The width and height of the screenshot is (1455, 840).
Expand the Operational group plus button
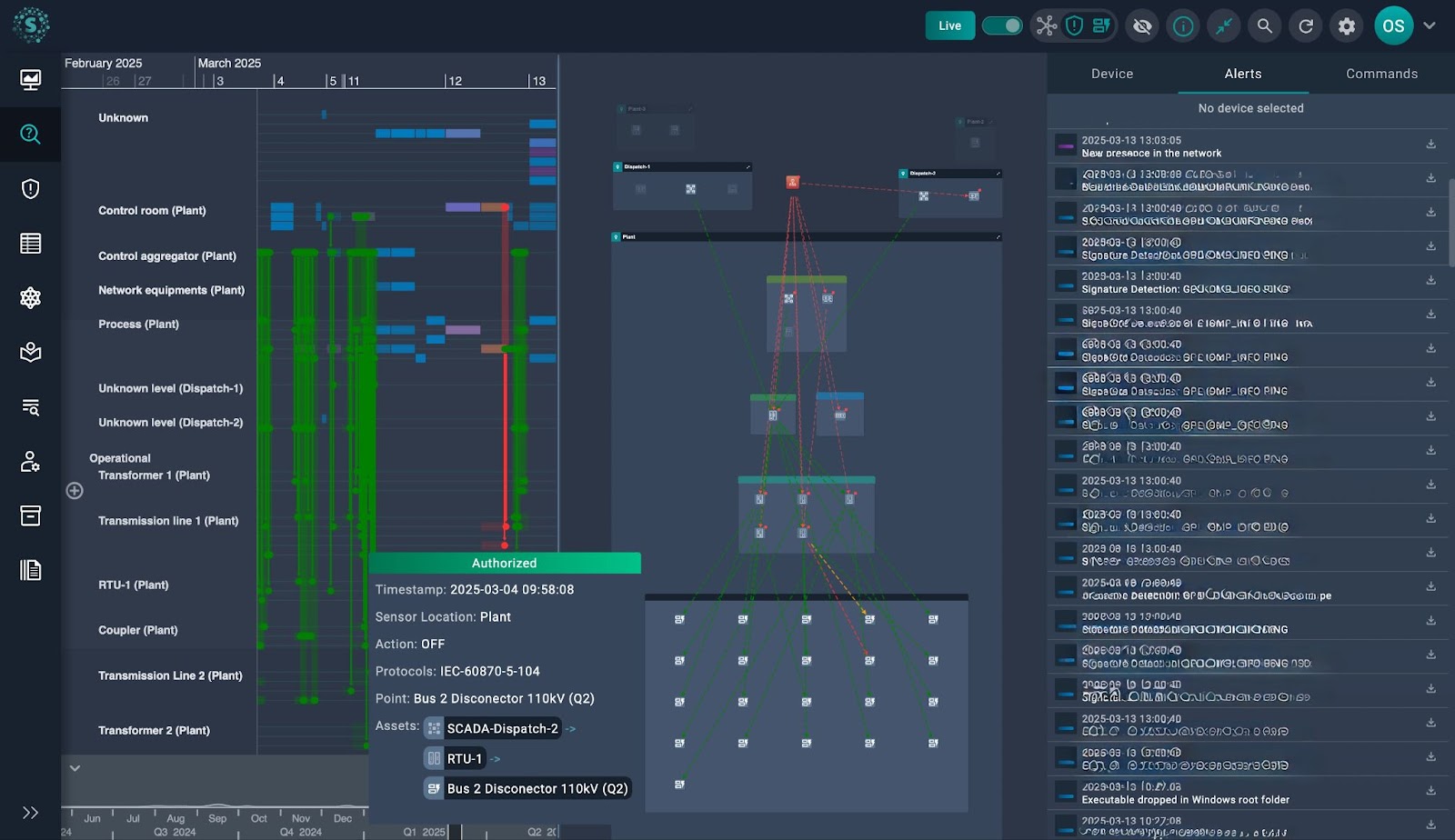(x=75, y=491)
